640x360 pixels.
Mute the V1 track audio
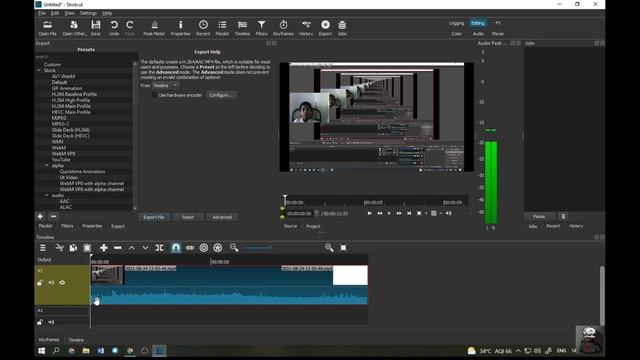51,282
